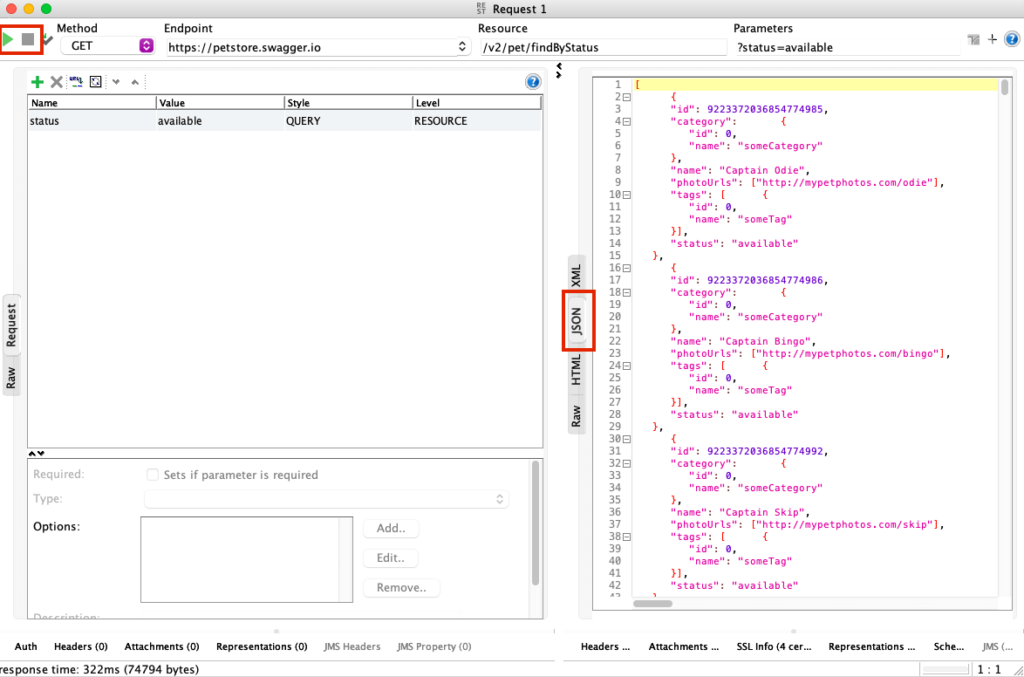Image resolution: width=1024 pixels, height=677 pixels.
Task: Click the blue help icon above parameters table
Action: point(533,82)
